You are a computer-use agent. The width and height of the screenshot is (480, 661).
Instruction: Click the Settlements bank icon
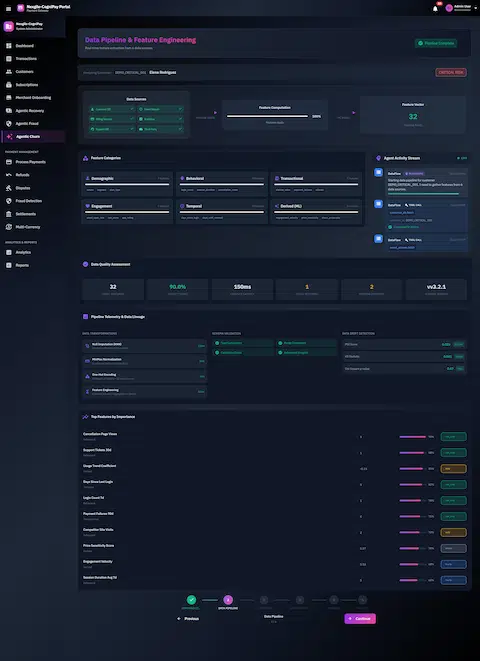point(9,214)
